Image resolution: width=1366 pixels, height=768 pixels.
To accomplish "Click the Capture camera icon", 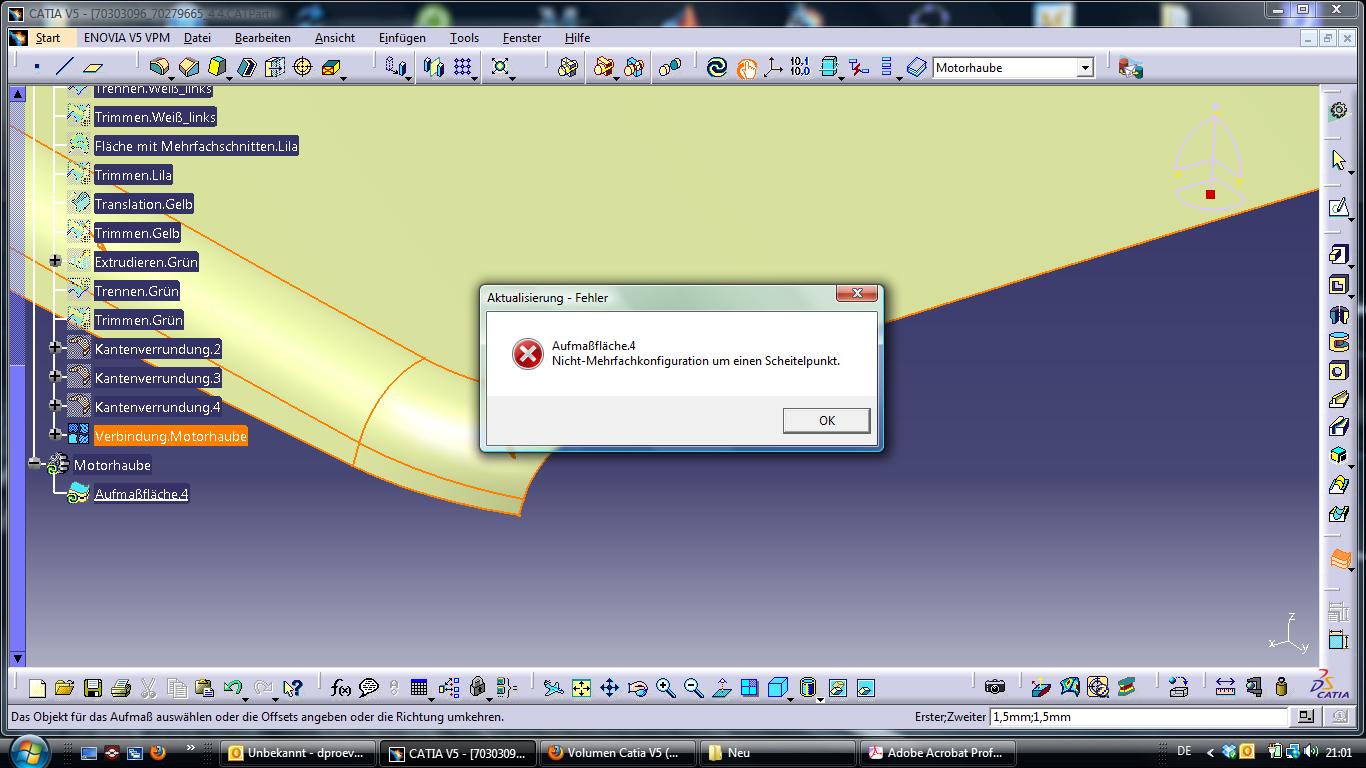I will [994, 687].
